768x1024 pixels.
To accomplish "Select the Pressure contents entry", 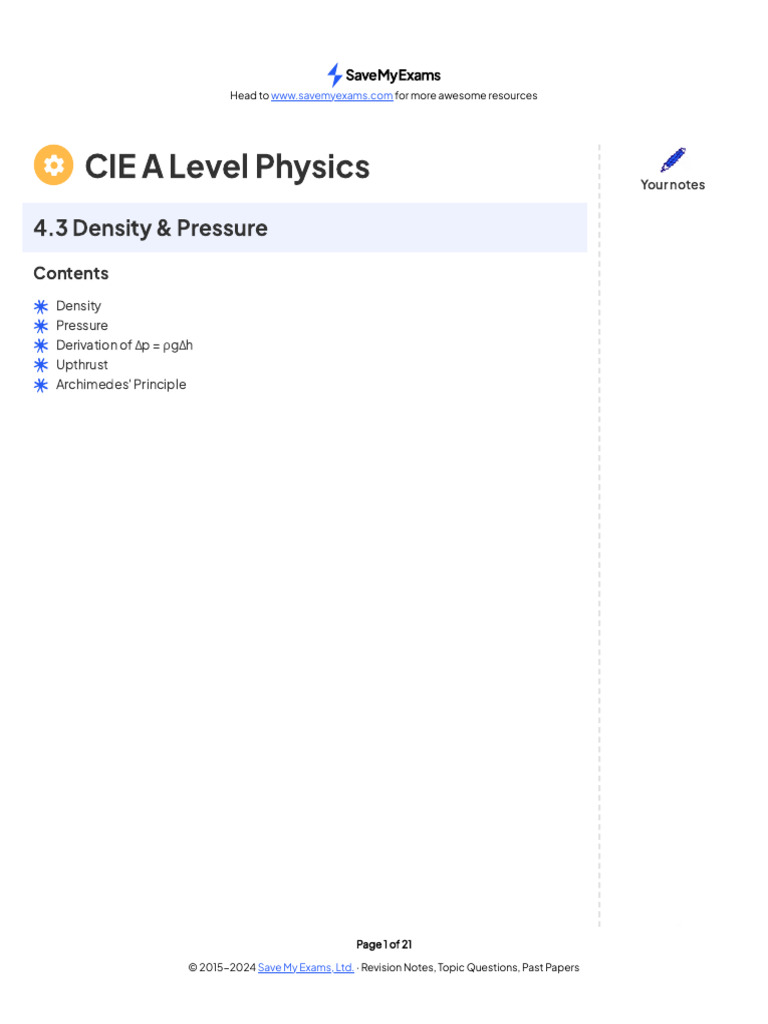I will point(82,325).
